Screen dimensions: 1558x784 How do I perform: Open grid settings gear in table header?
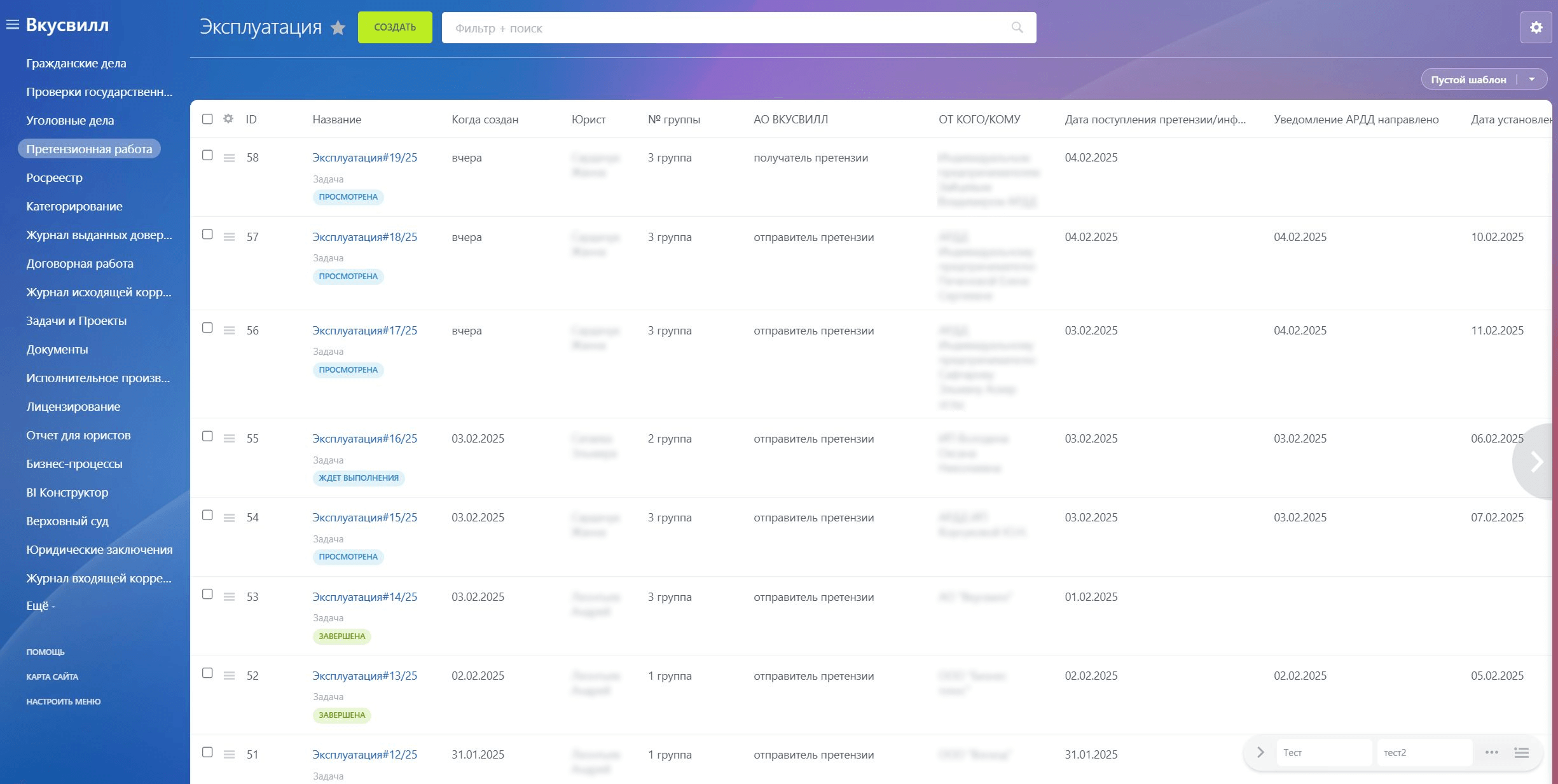[228, 119]
